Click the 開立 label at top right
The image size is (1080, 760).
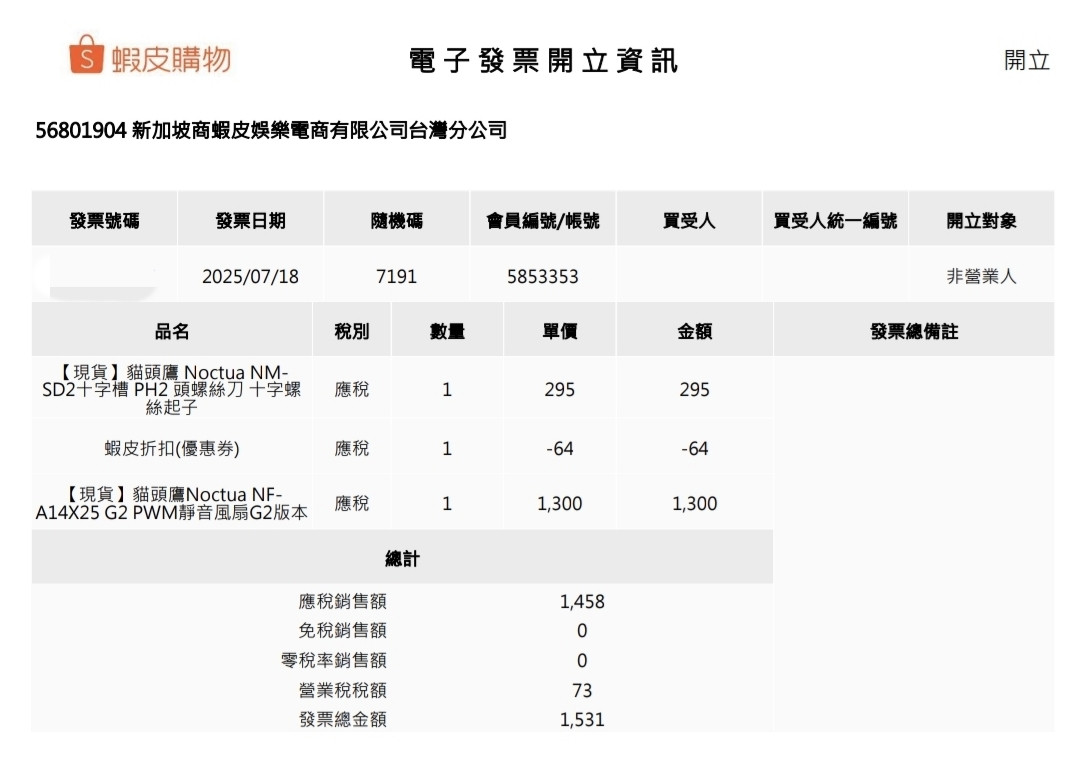tap(1027, 60)
